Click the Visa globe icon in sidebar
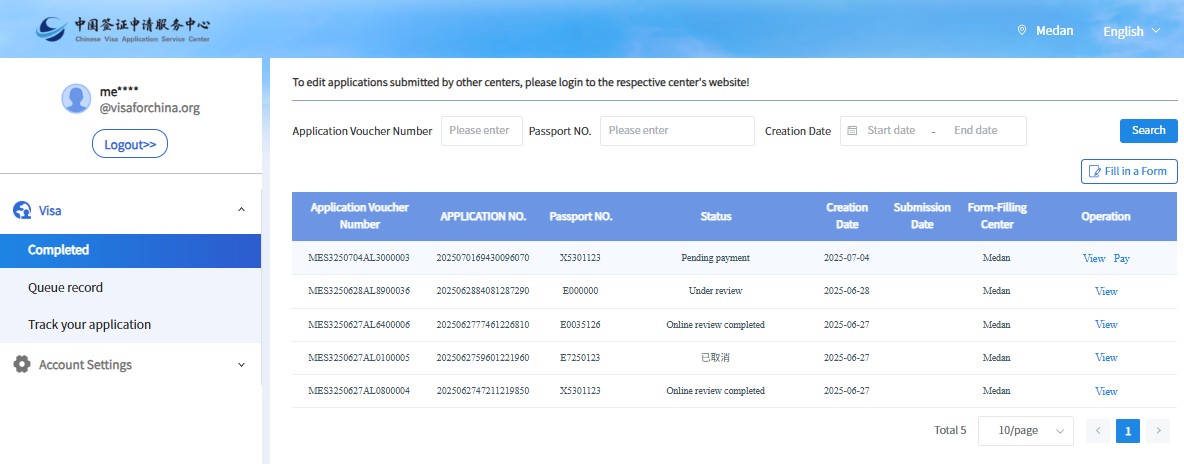Viewport: 1184px width, 464px height. coord(22,210)
